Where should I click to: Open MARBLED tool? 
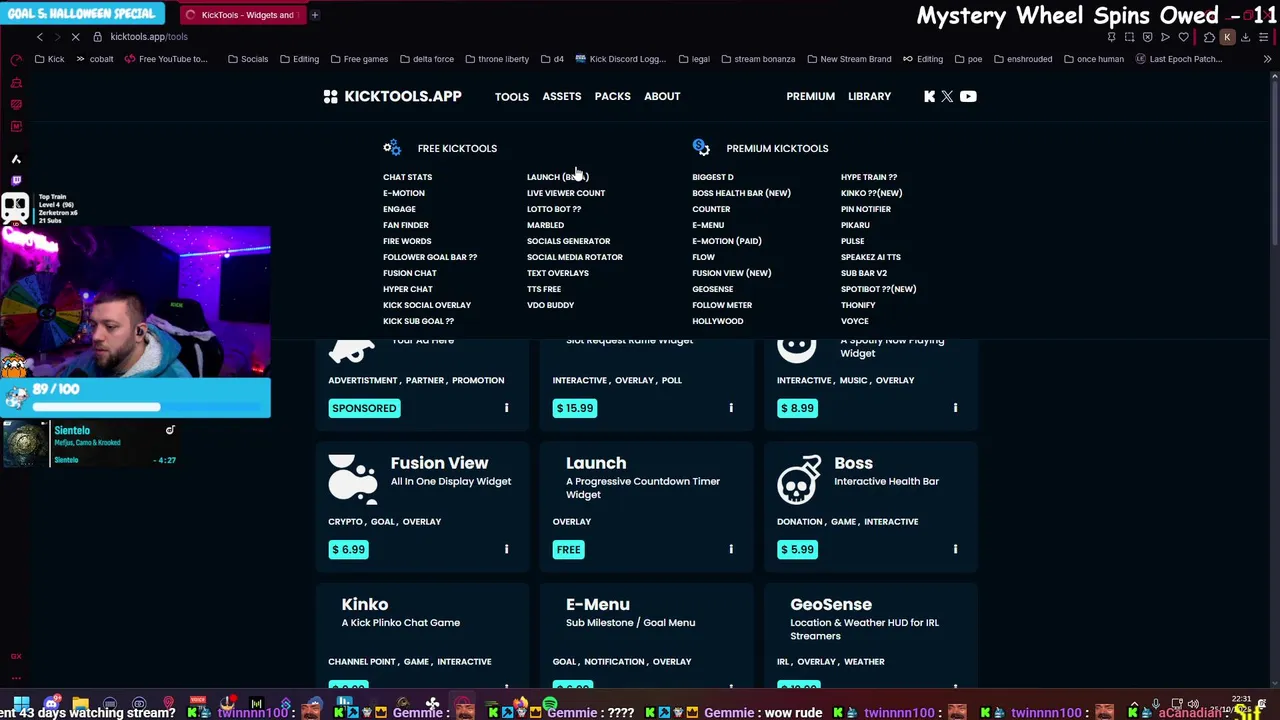click(545, 225)
